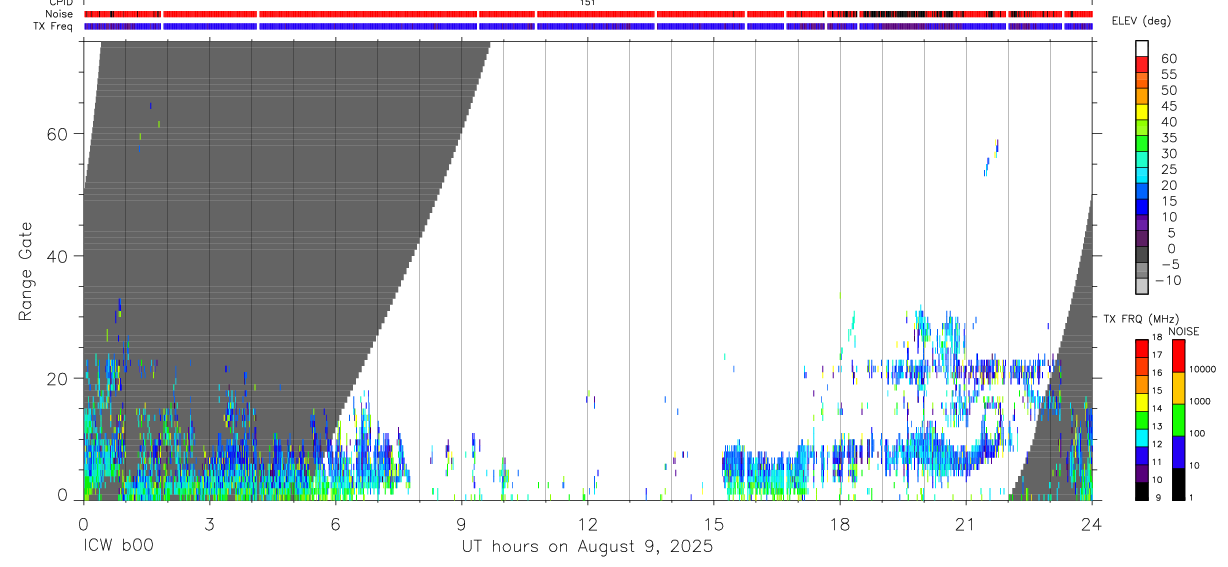Viewport: 1228px width, 567px height.
Task: Click the "TX Freq" row label beside the top strip
Action: [55, 26]
